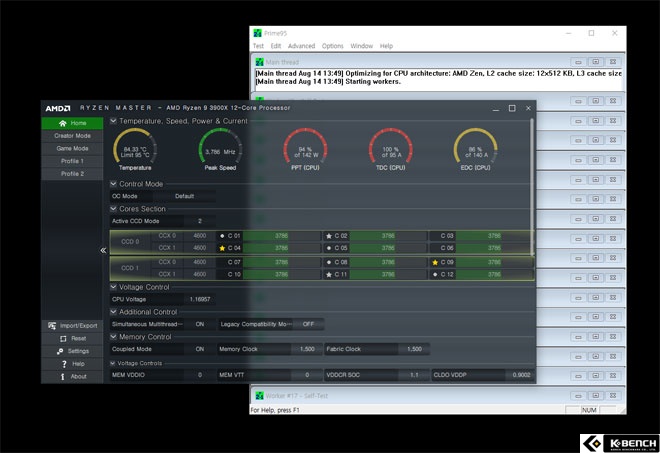This screenshot has width=660, height=453.
Task: Open Import/Export in Ryzen Master
Action: point(72,325)
